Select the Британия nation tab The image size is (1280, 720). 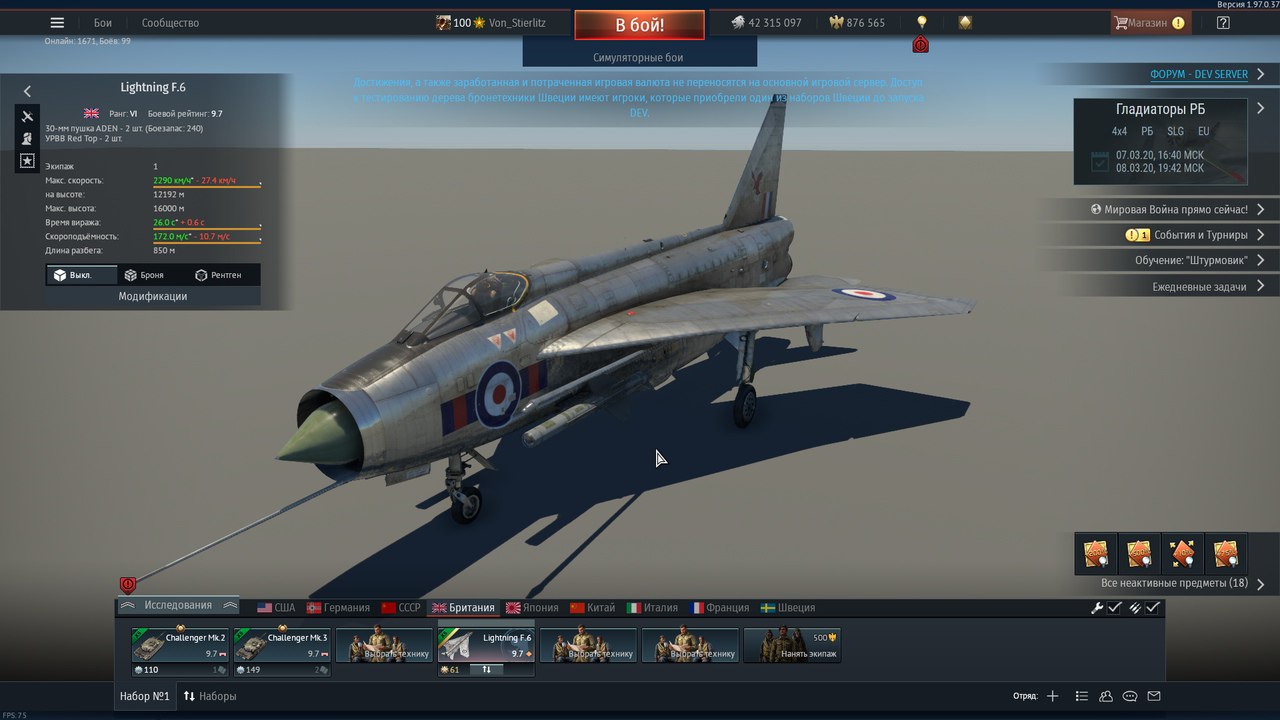pyautogui.click(x=462, y=607)
